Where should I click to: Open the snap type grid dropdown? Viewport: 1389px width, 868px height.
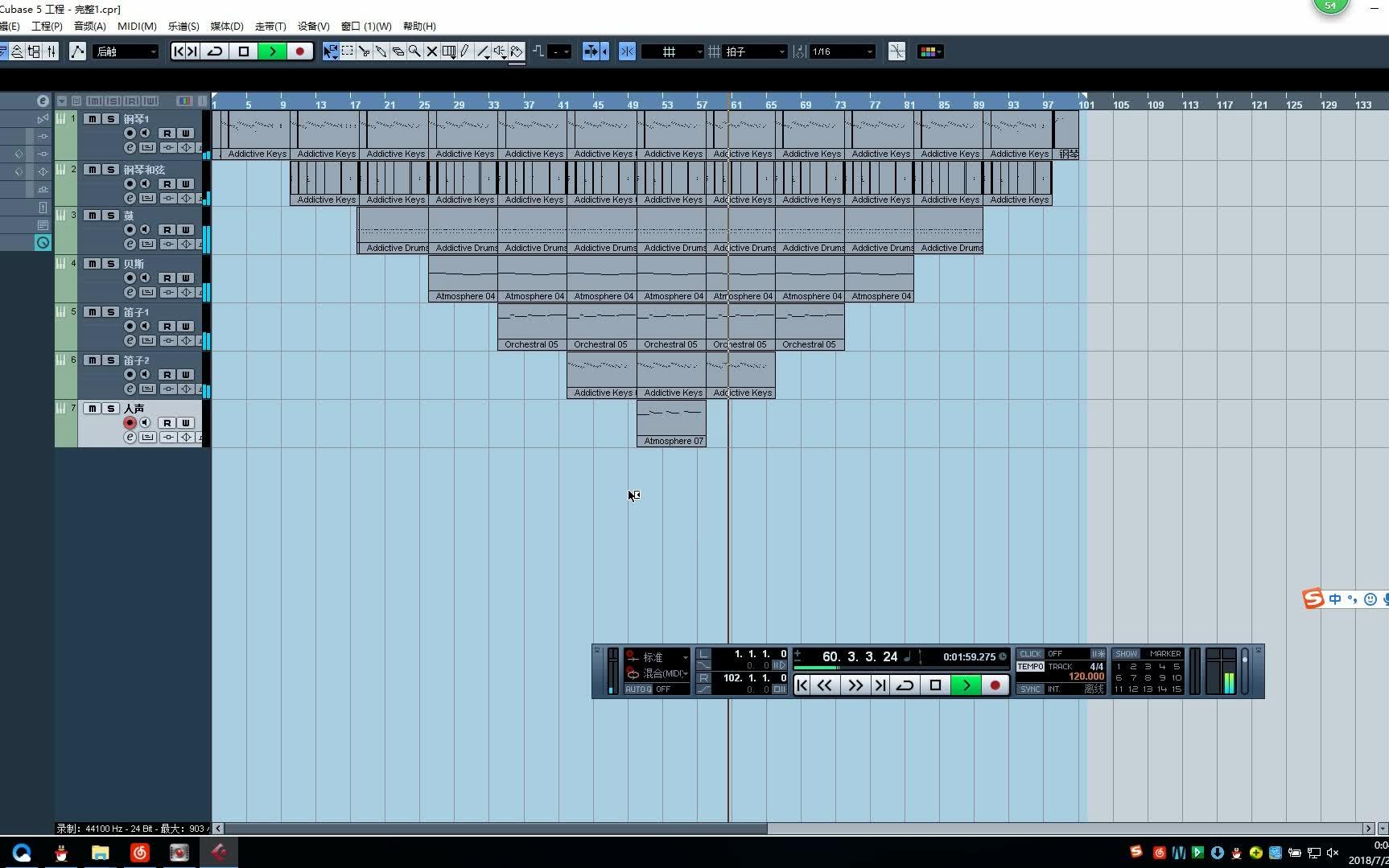tap(673, 51)
